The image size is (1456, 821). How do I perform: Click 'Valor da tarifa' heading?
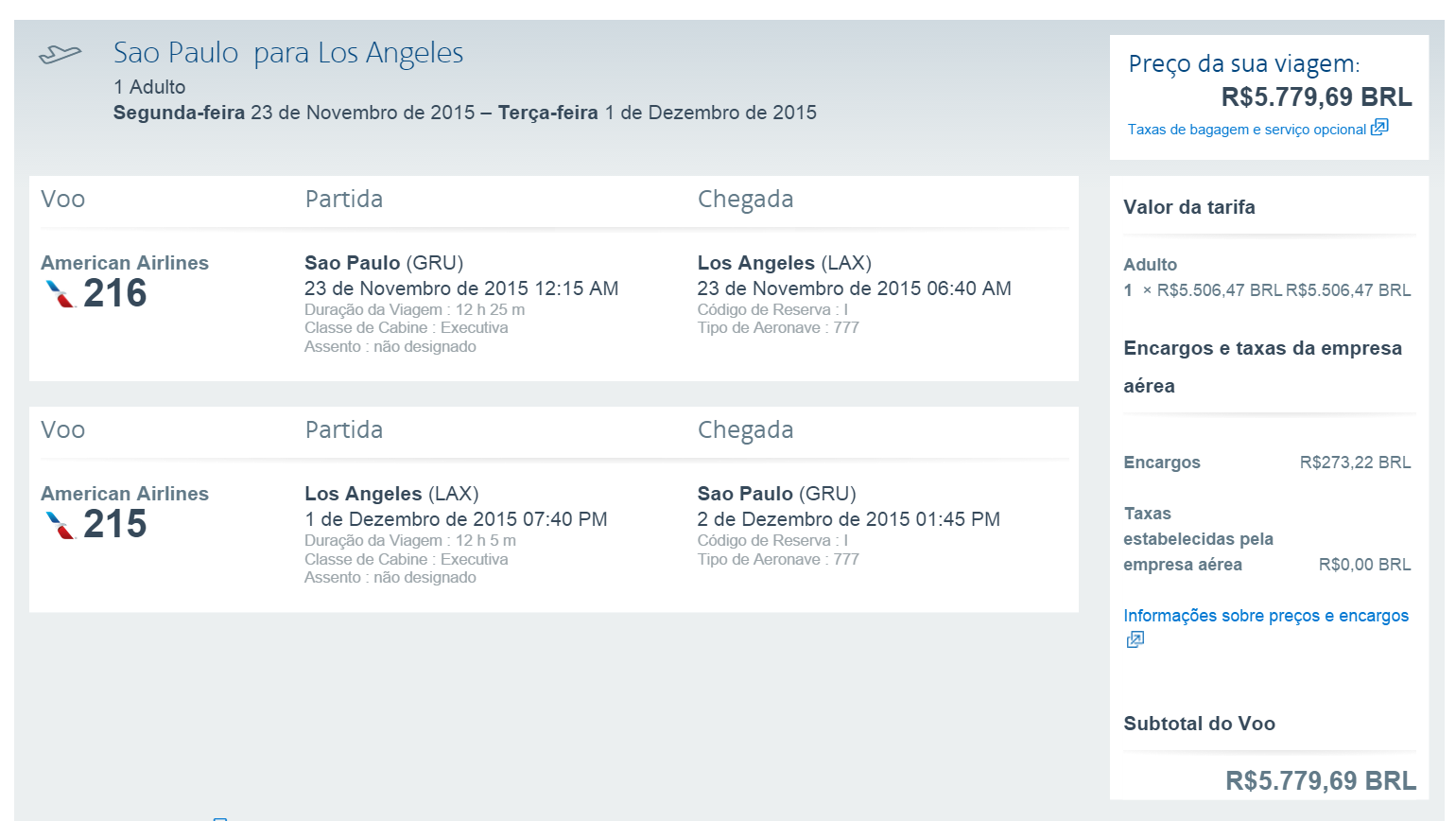[x=1189, y=207]
